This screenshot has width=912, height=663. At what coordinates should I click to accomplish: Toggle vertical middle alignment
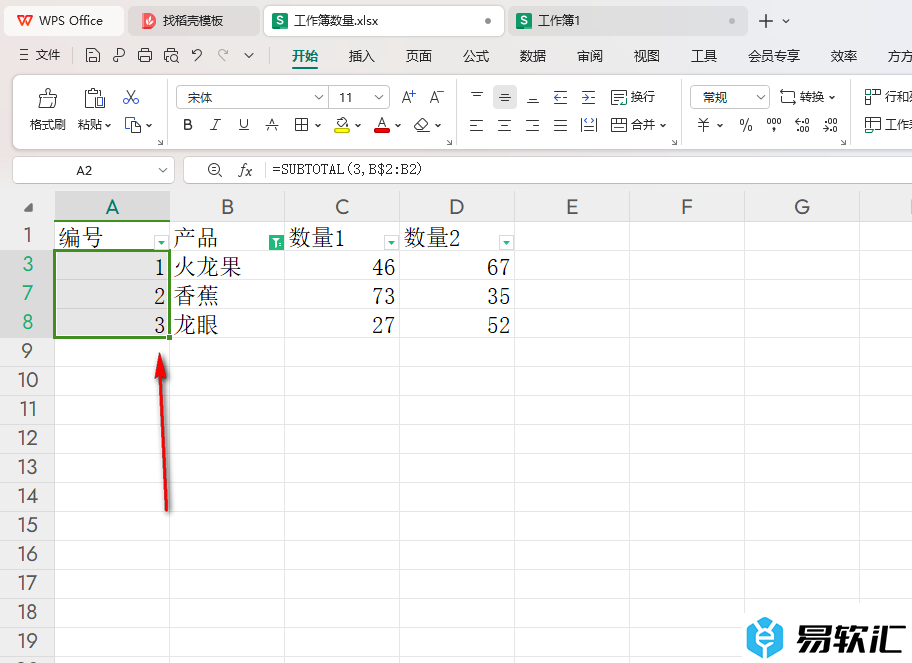505,97
